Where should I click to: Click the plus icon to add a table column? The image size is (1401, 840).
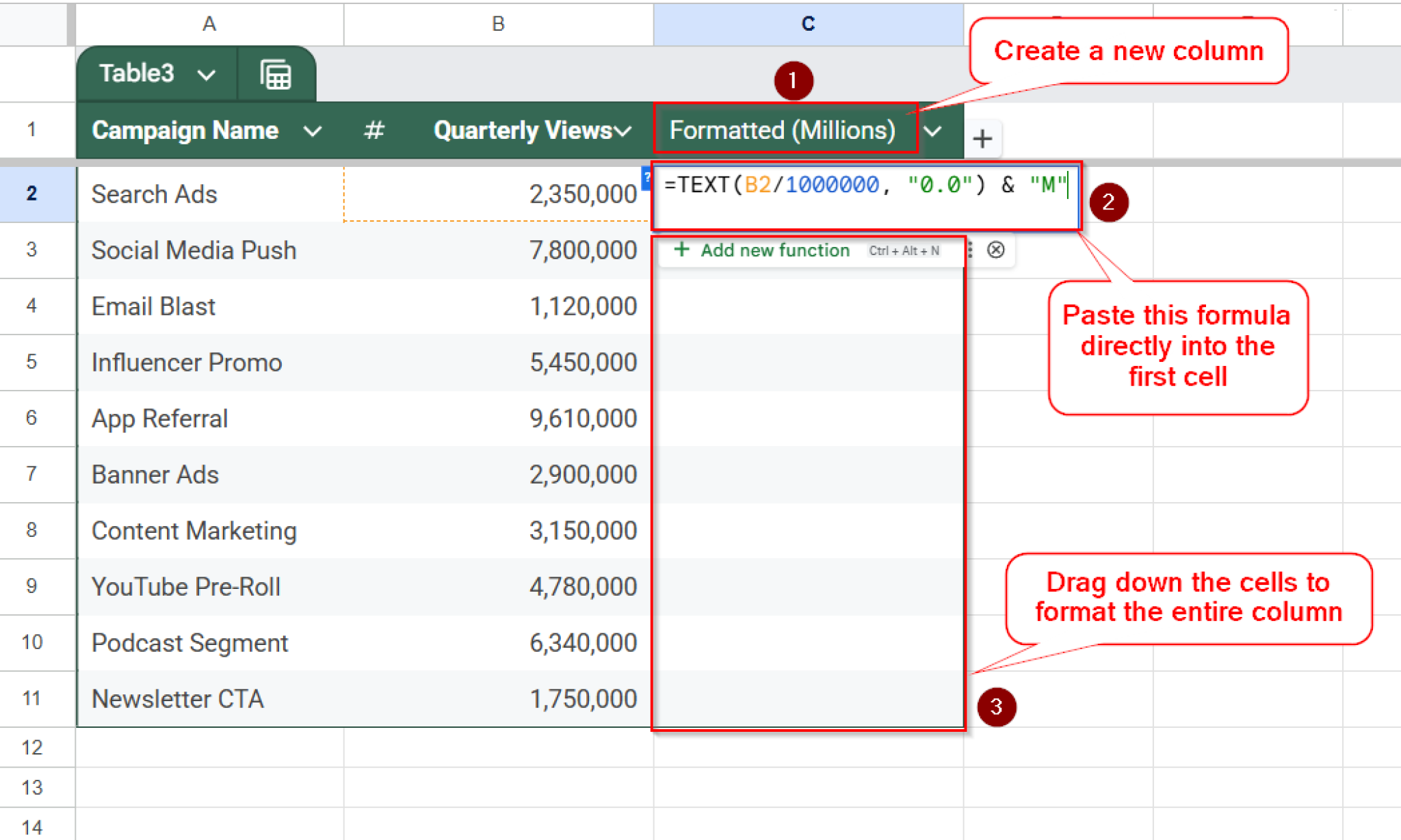click(982, 139)
